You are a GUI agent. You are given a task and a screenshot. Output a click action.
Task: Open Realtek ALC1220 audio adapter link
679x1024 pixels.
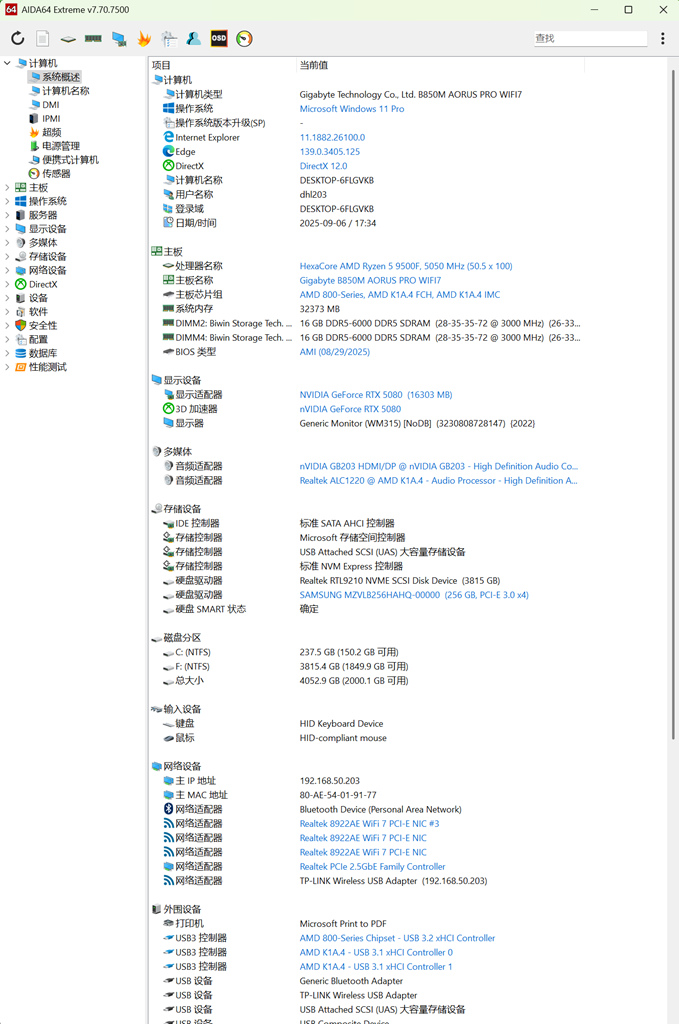click(x=439, y=481)
